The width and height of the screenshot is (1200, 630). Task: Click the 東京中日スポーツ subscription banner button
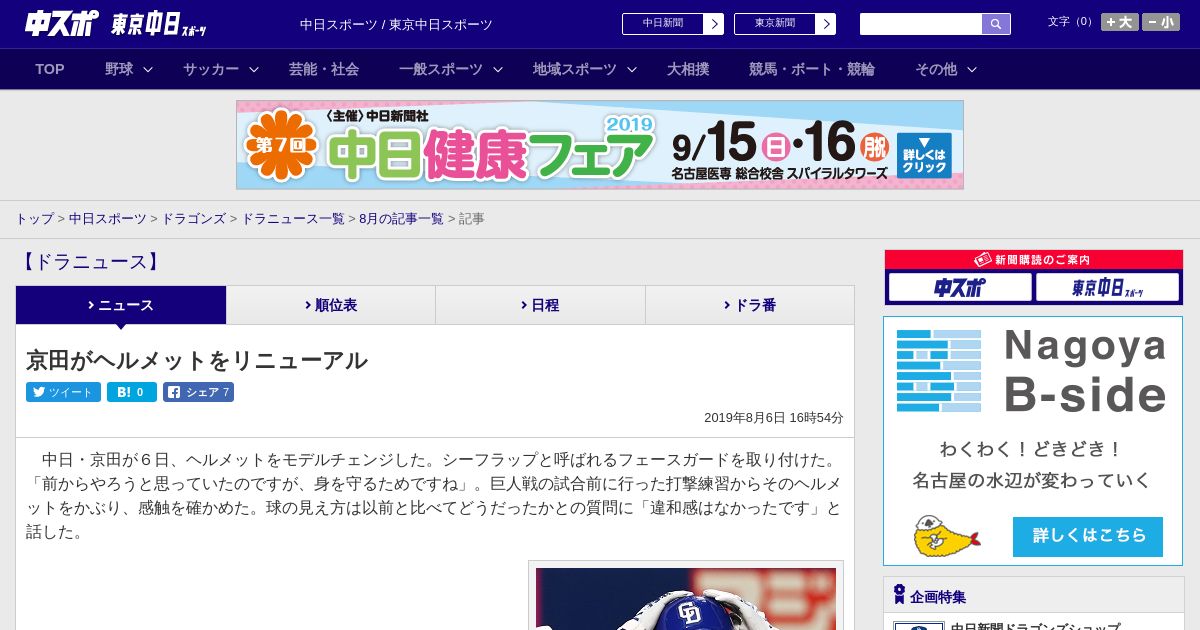(1107, 288)
